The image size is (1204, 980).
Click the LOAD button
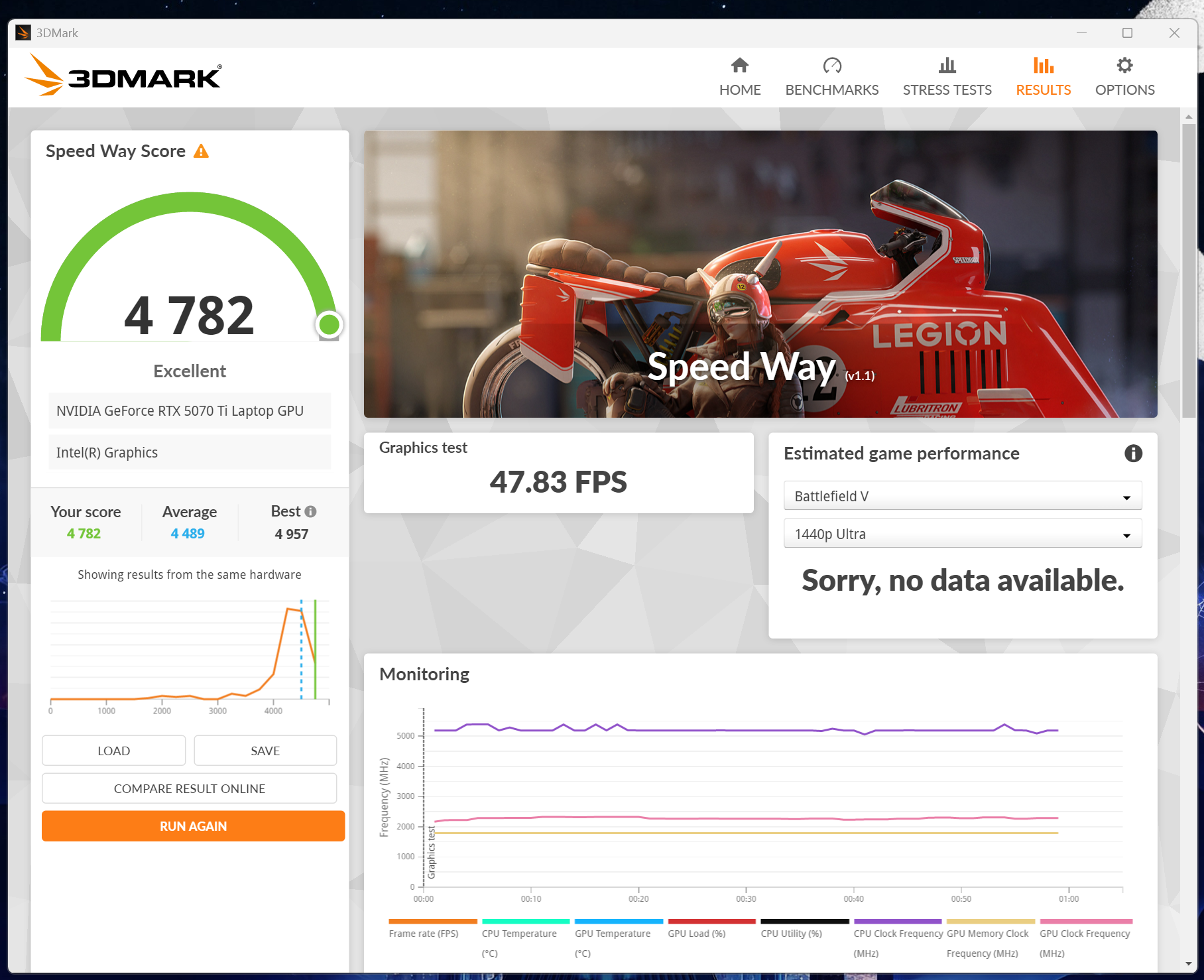point(113,751)
